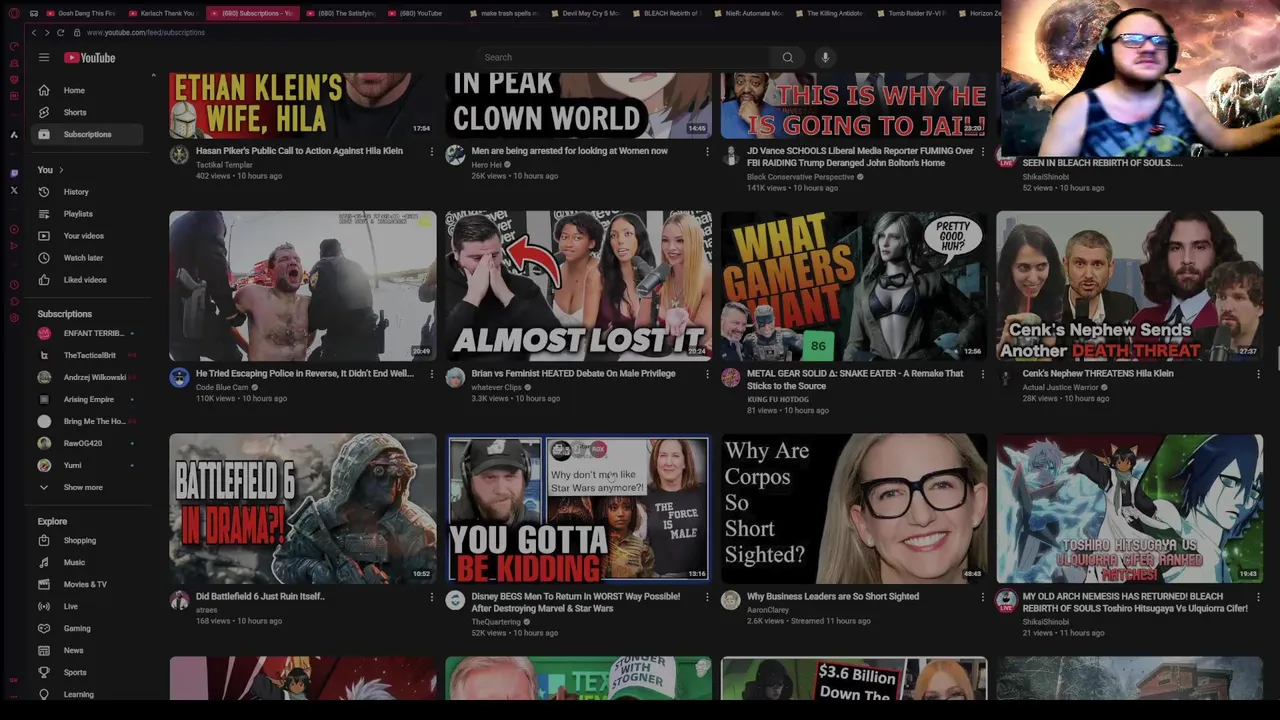1280x720 pixels.
Task: Open options for Did Battlefield 6 video
Action: (x=432, y=598)
